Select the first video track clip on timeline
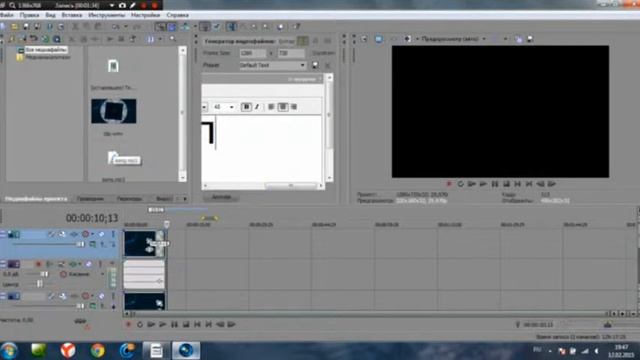The image size is (640, 360). pyautogui.click(x=144, y=244)
